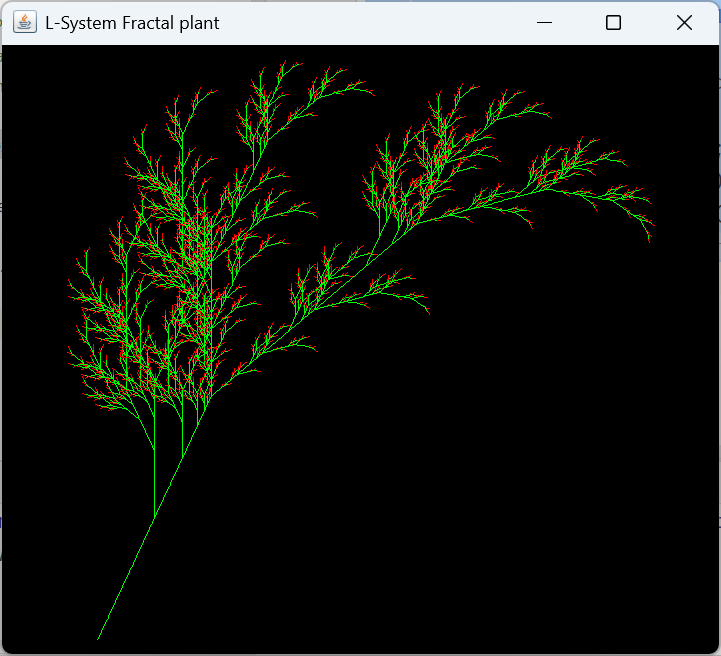
Task: Close the L-System Fractal plant window
Action: click(x=684, y=22)
